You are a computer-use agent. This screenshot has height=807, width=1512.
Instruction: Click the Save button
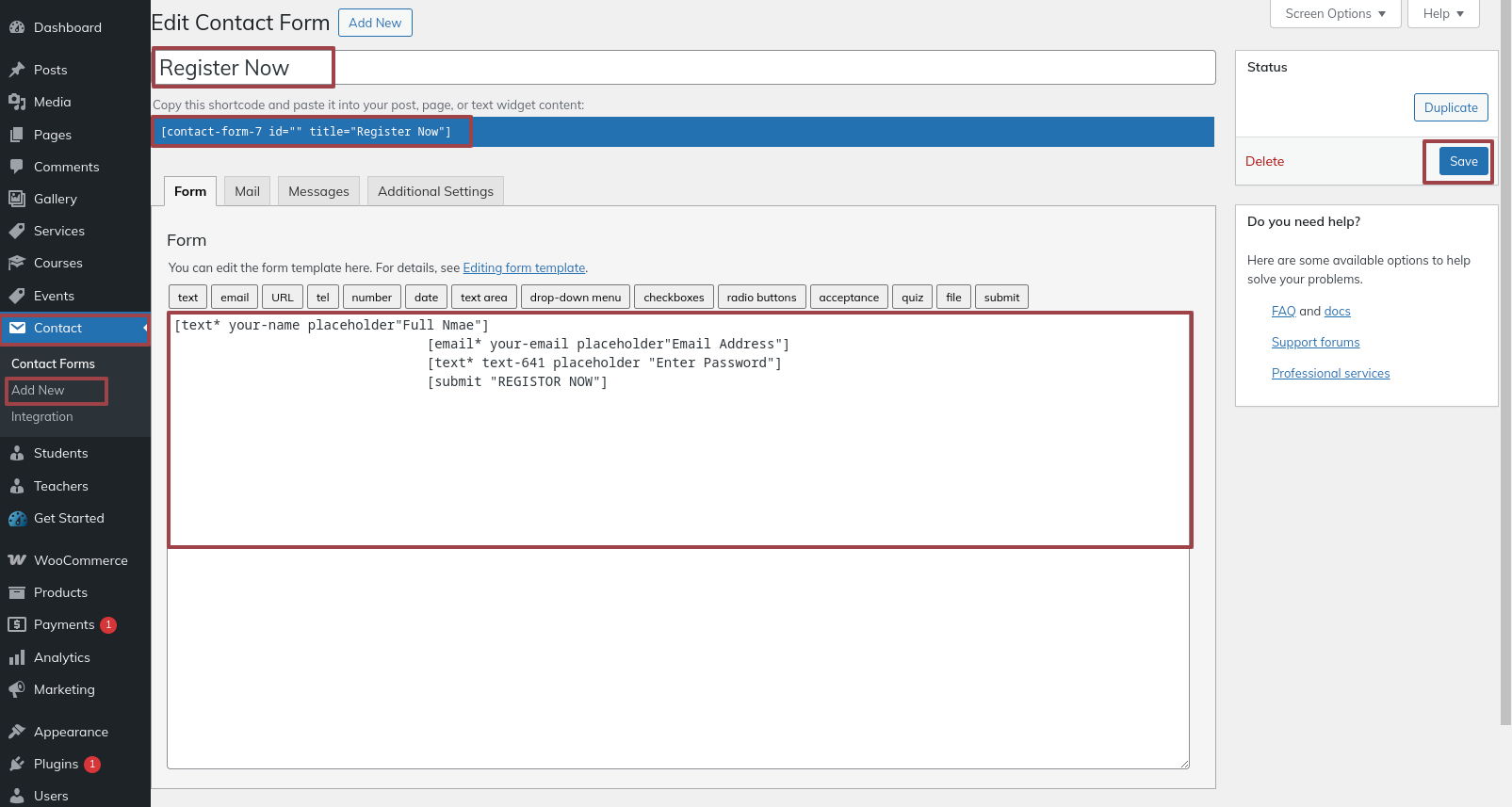point(1464,161)
